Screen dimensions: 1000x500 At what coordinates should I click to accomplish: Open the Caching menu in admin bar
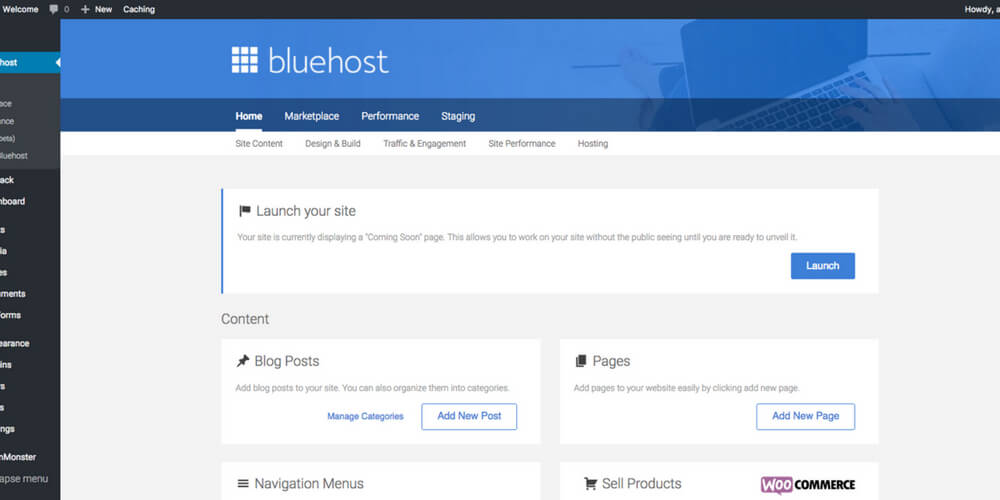pyautogui.click(x=139, y=9)
